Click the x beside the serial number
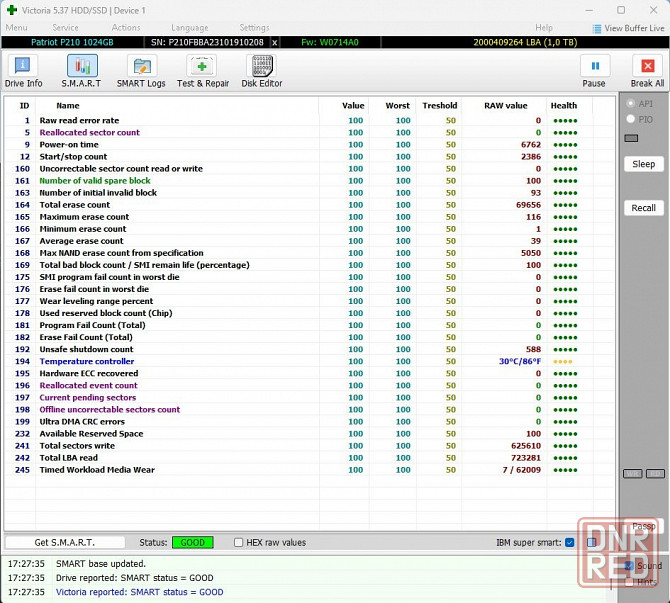 275,43
